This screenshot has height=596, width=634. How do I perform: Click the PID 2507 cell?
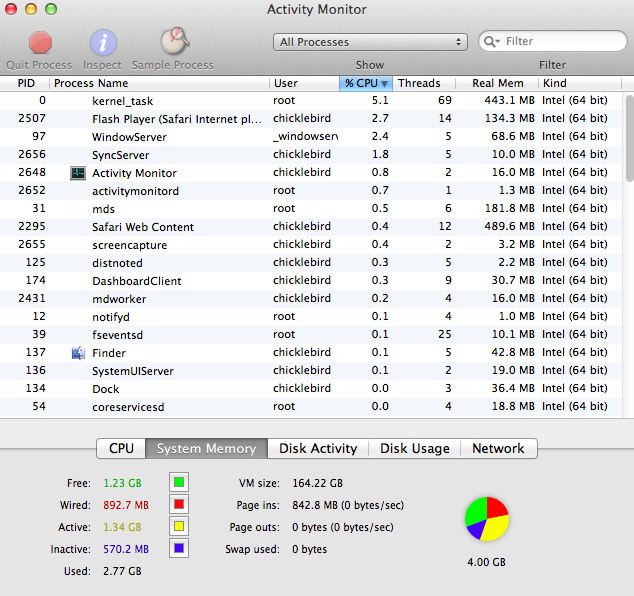point(32,118)
